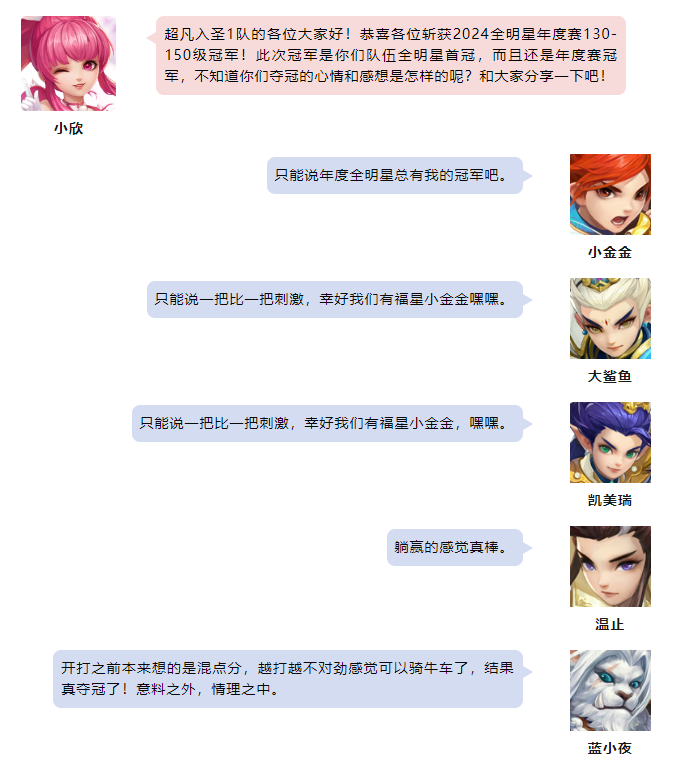The width and height of the screenshot is (674, 765).
Task: Click the 小金金 name label
Action: coord(610,252)
